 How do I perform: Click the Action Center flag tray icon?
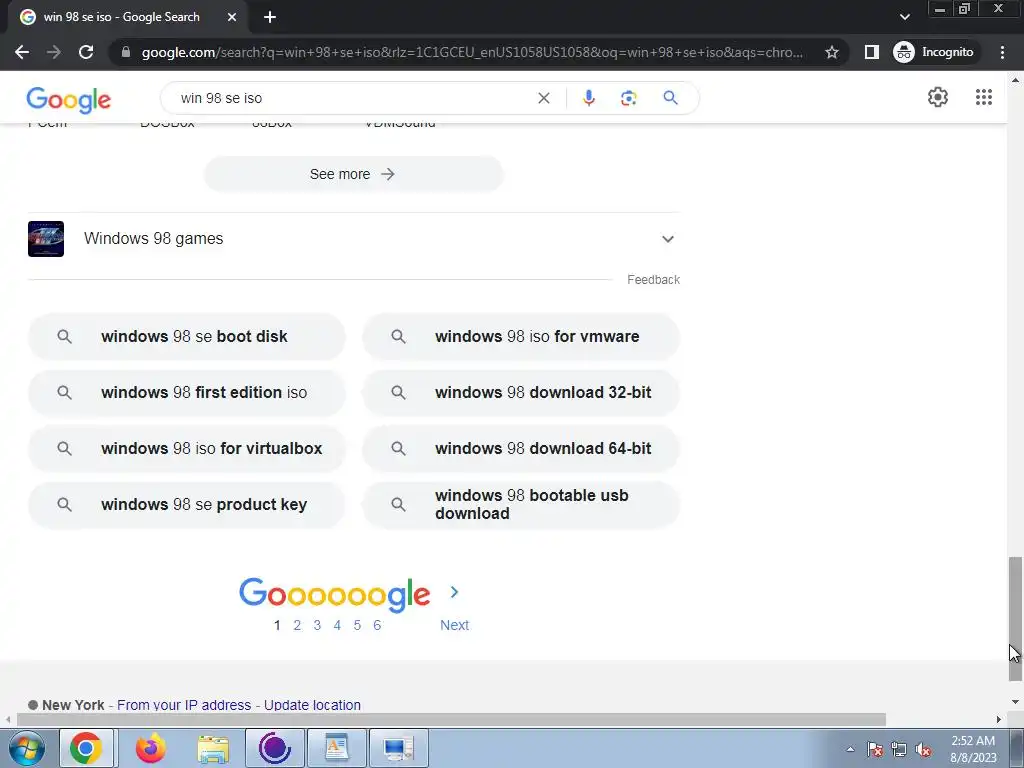coord(875,749)
